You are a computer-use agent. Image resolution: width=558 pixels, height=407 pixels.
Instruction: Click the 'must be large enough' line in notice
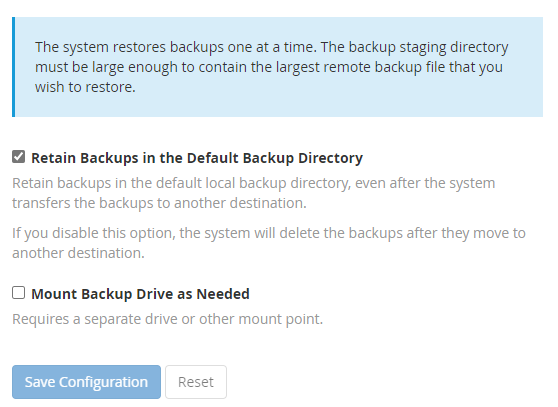tap(269, 67)
